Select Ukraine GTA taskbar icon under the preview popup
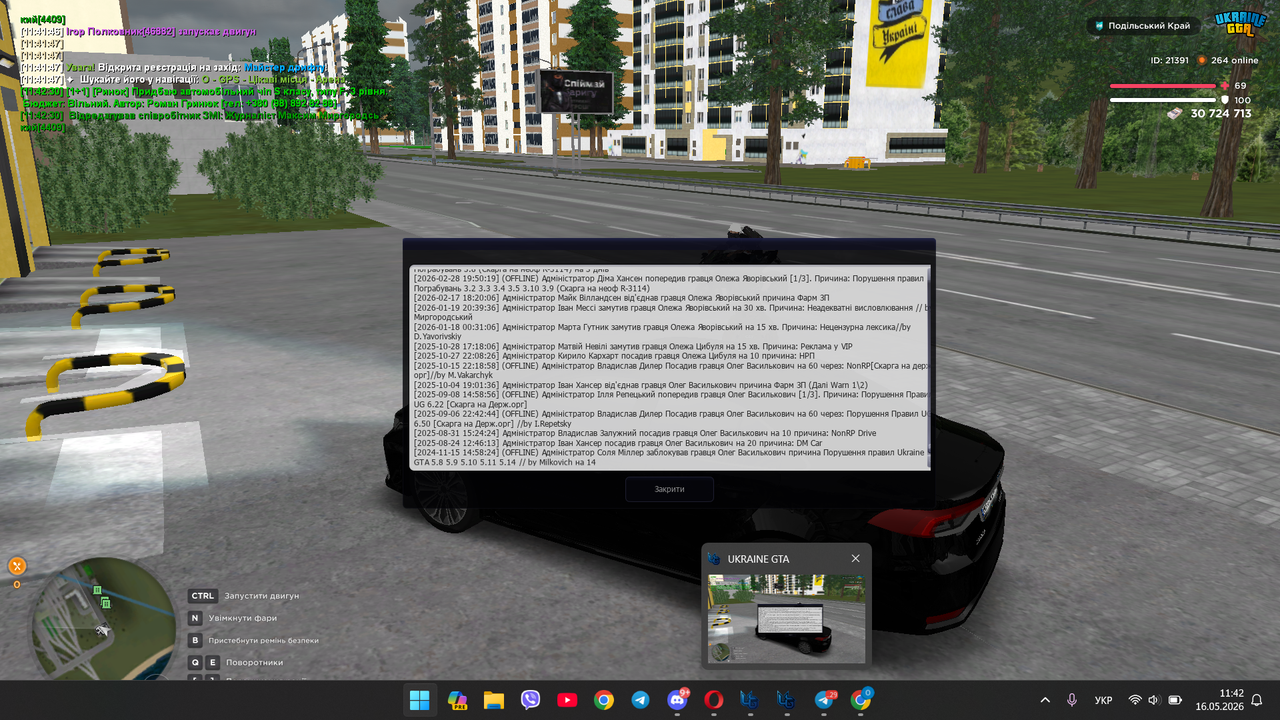 (787, 700)
